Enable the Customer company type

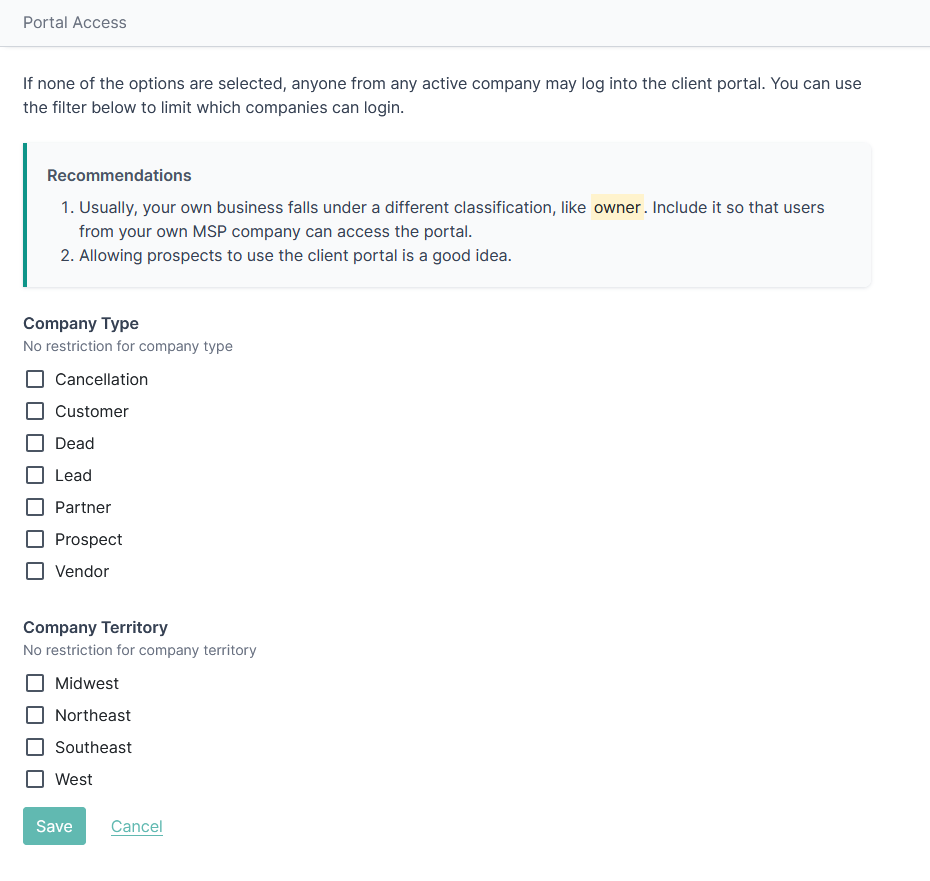(35, 411)
